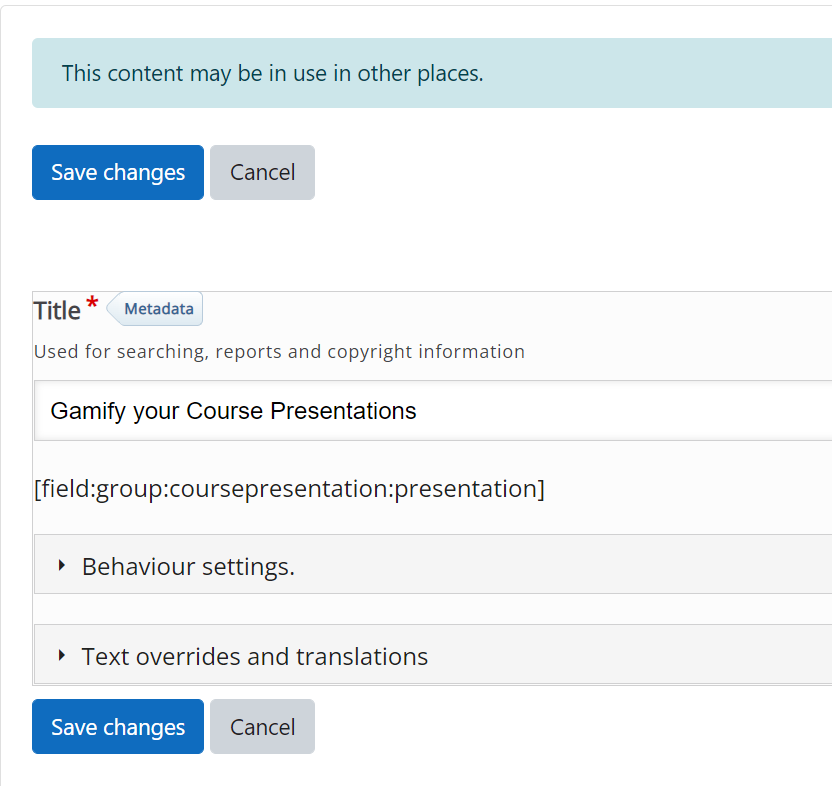Place cursor on word 'Presentations' in title
832x786 pixels.
tap(343, 411)
